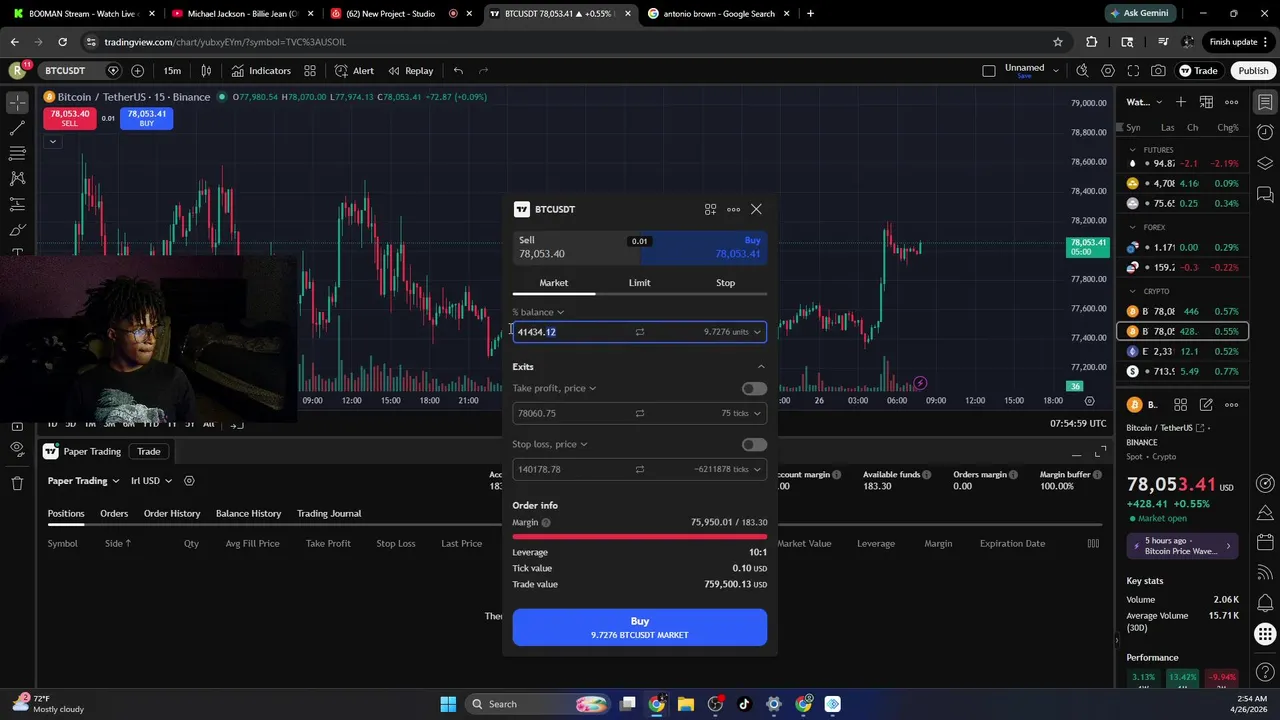Open the Fibonacci retracement tools
The height and width of the screenshot is (720, 1280).
17,153
